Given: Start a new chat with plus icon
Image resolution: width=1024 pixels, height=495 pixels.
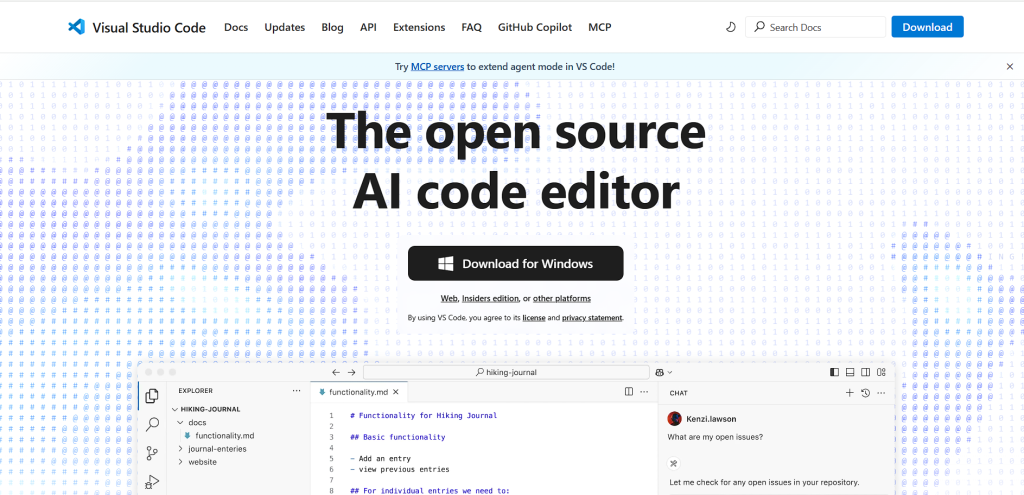Looking at the screenshot, I should pyautogui.click(x=849, y=392).
